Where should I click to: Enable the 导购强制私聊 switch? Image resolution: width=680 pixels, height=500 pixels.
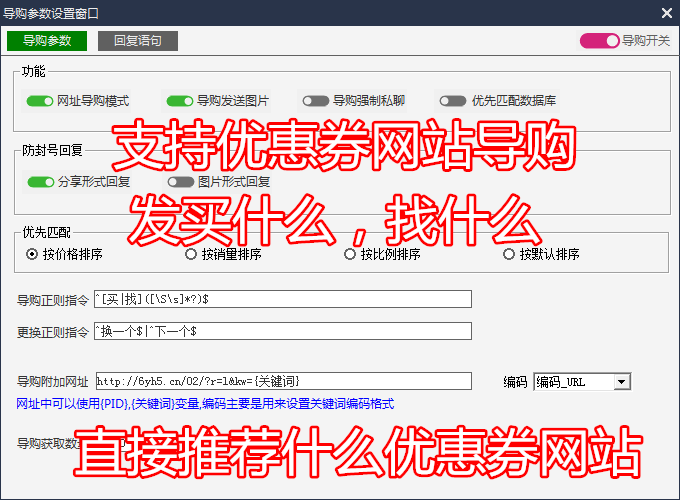pyautogui.click(x=316, y=101)
